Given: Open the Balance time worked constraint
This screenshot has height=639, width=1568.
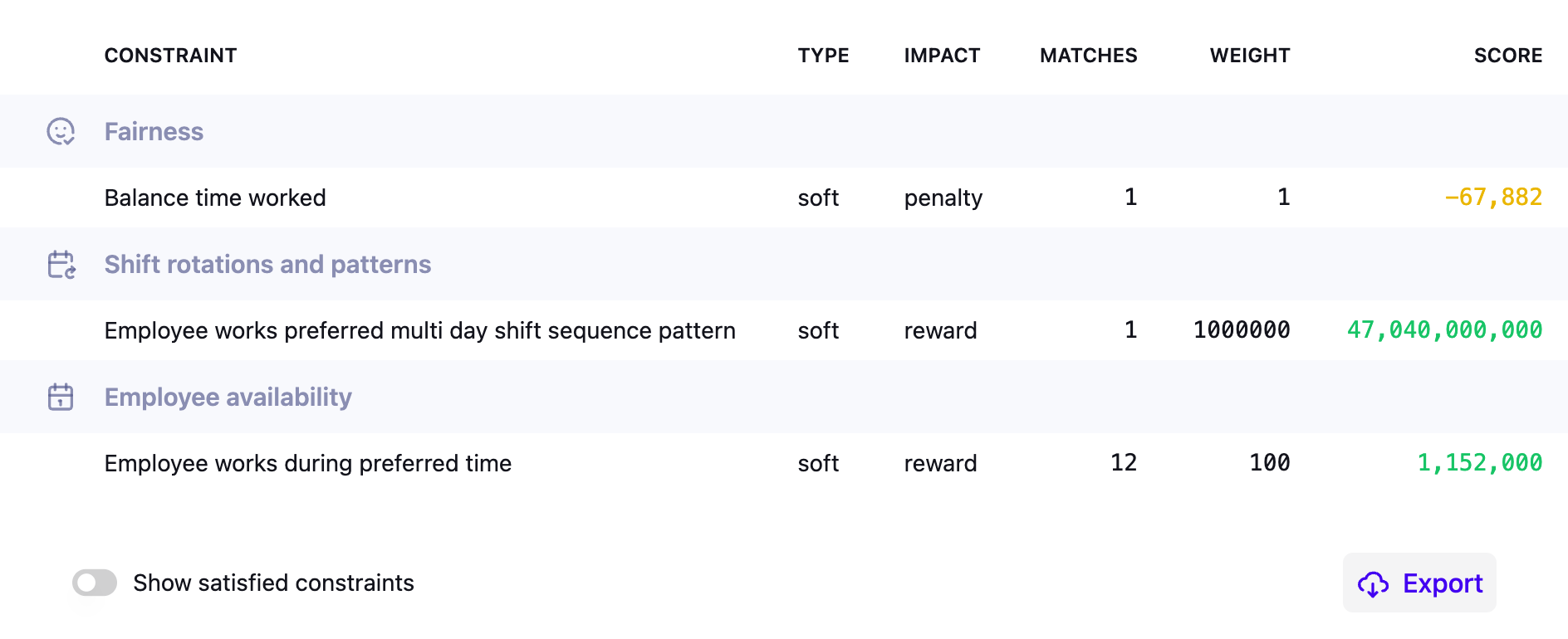Looking at the screenshot, I should click(214, 198).
